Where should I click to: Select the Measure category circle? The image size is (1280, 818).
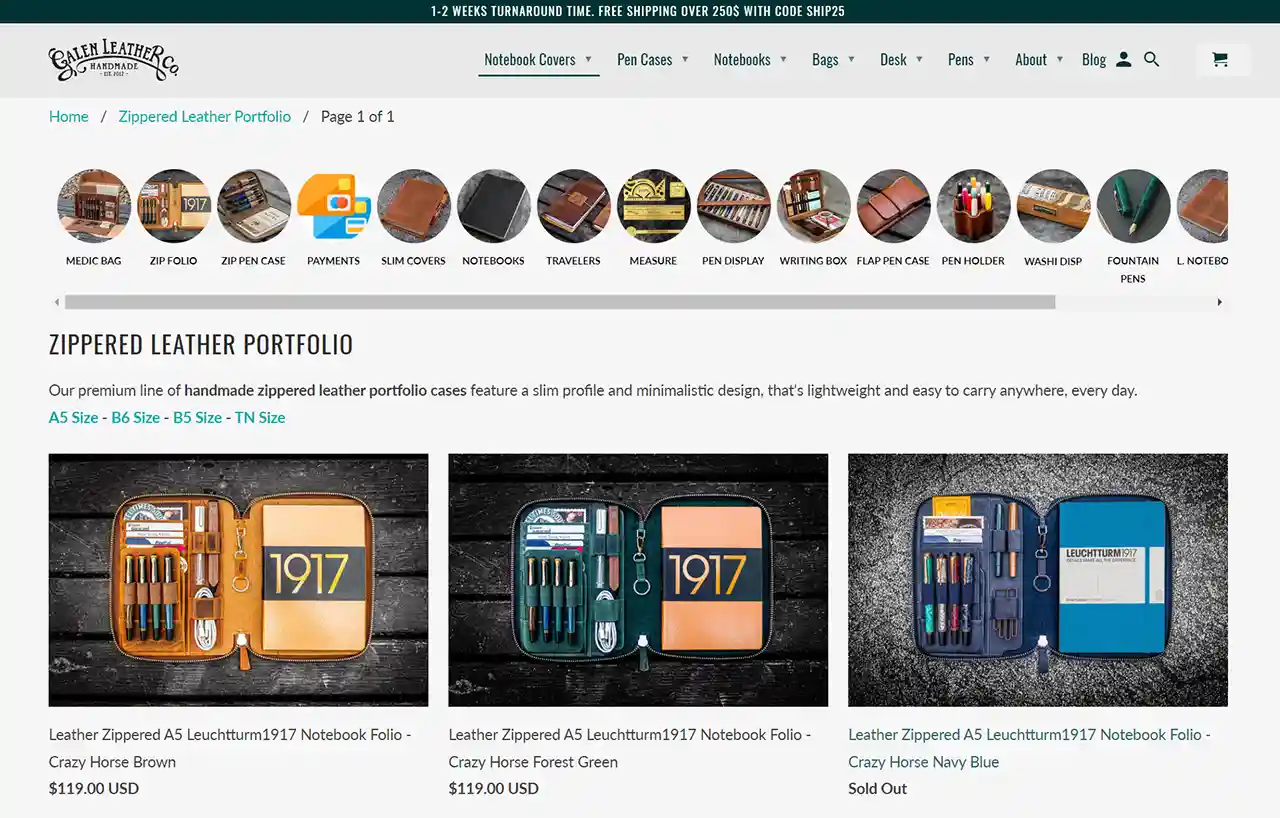pyautogui.click(x=654, y=206)
